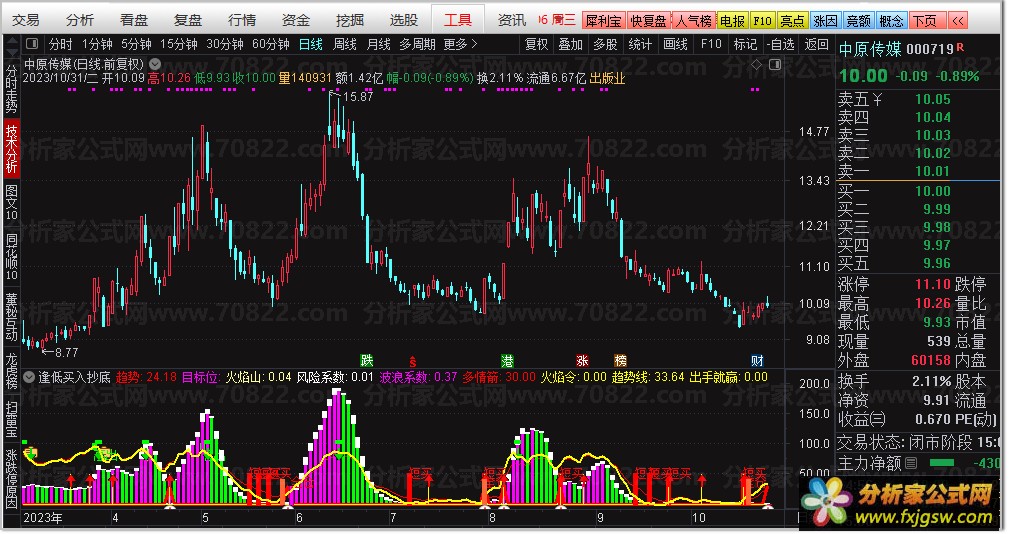
Task: Click the green 跌 event marker
Action: [x=367, y=360]
